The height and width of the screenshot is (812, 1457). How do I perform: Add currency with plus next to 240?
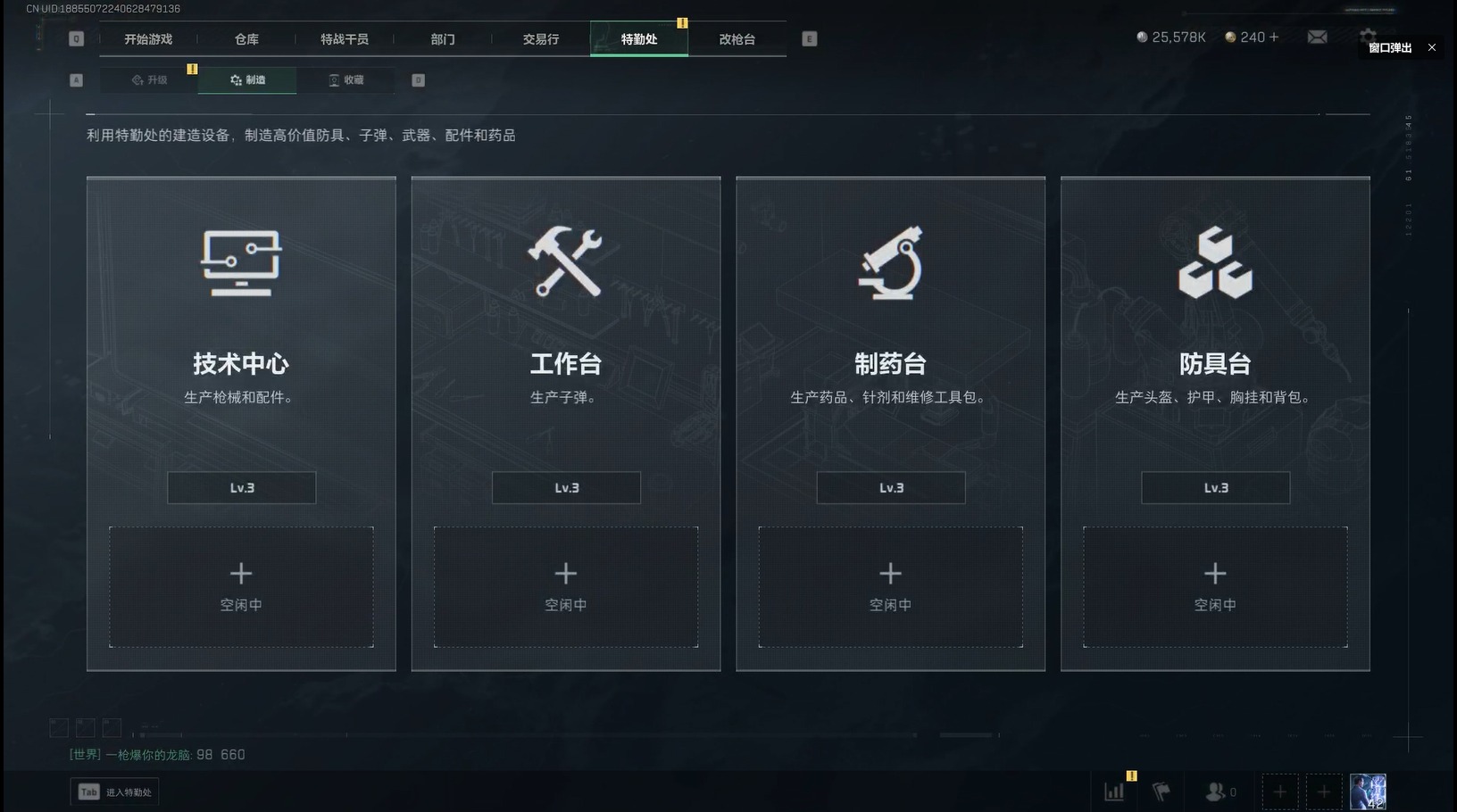(1274, 37)
